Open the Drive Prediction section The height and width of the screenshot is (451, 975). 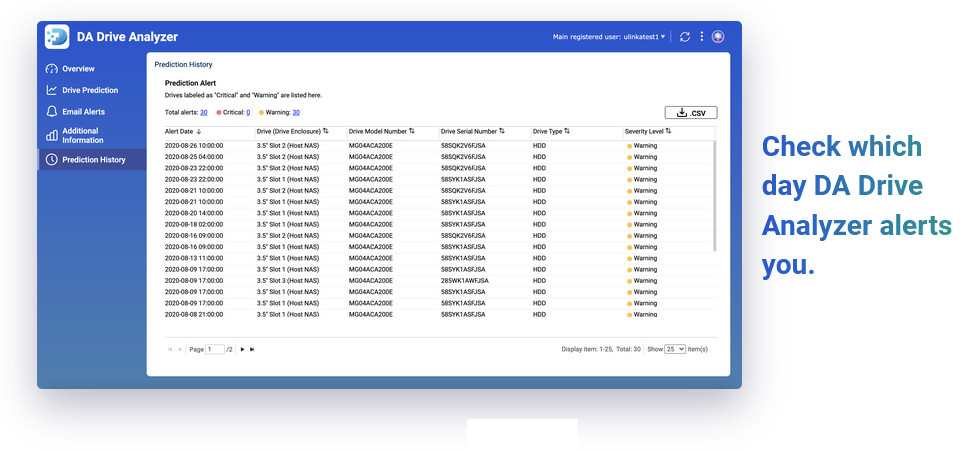coord(92,90)
